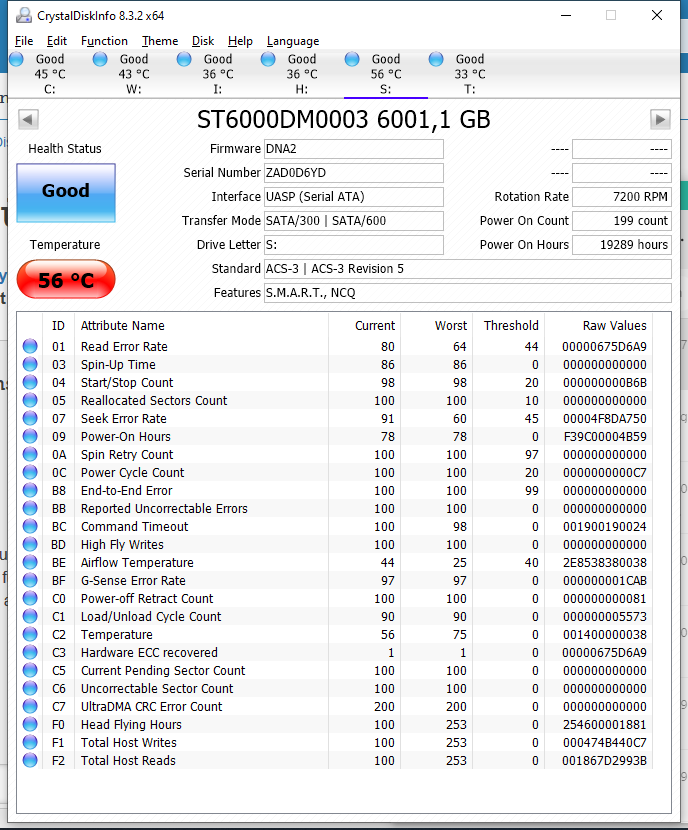Click the status orb for drive T:

point(436,60)
